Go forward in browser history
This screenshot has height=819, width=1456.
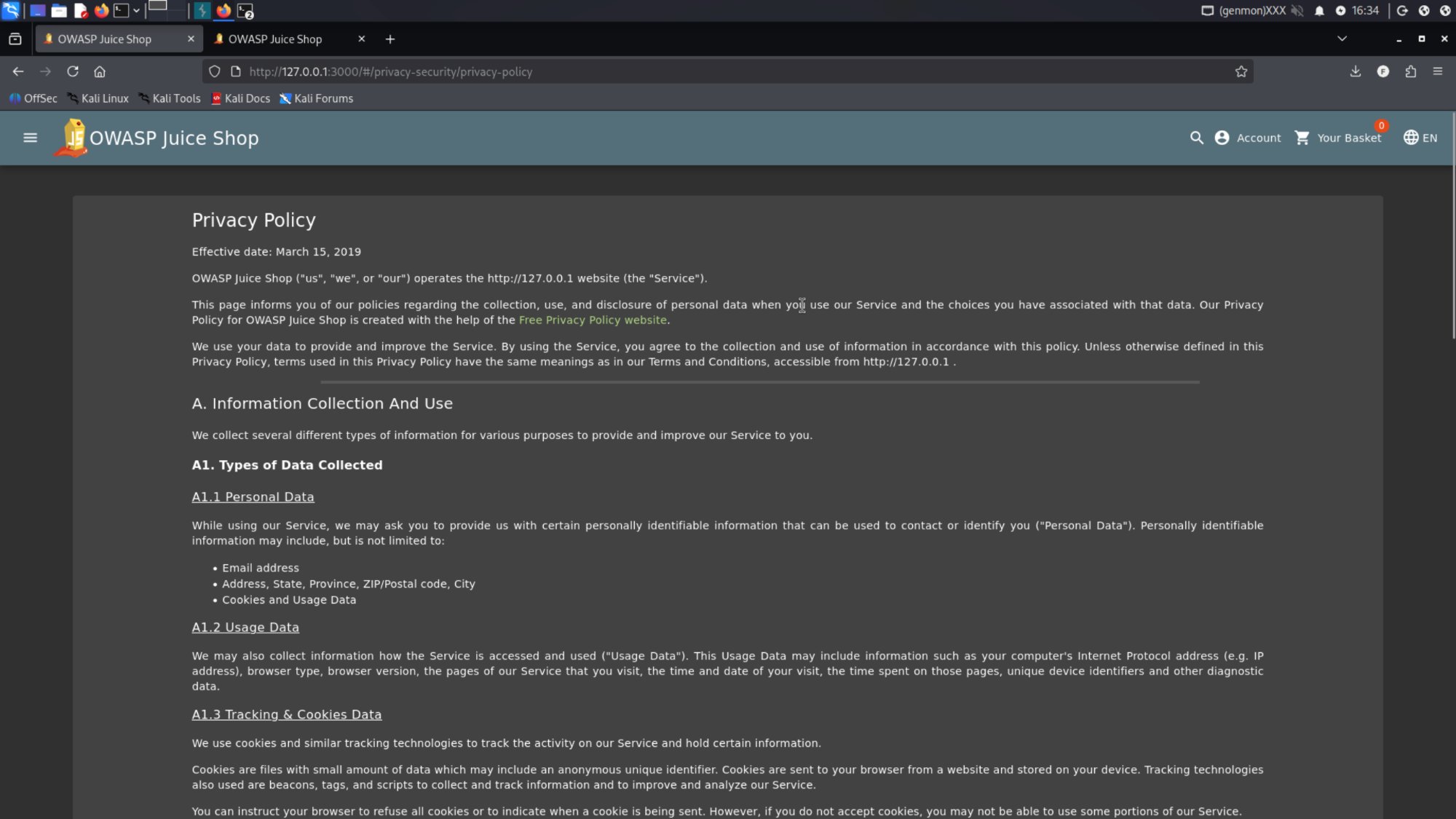pyautogui.click(x=45, y=71)
